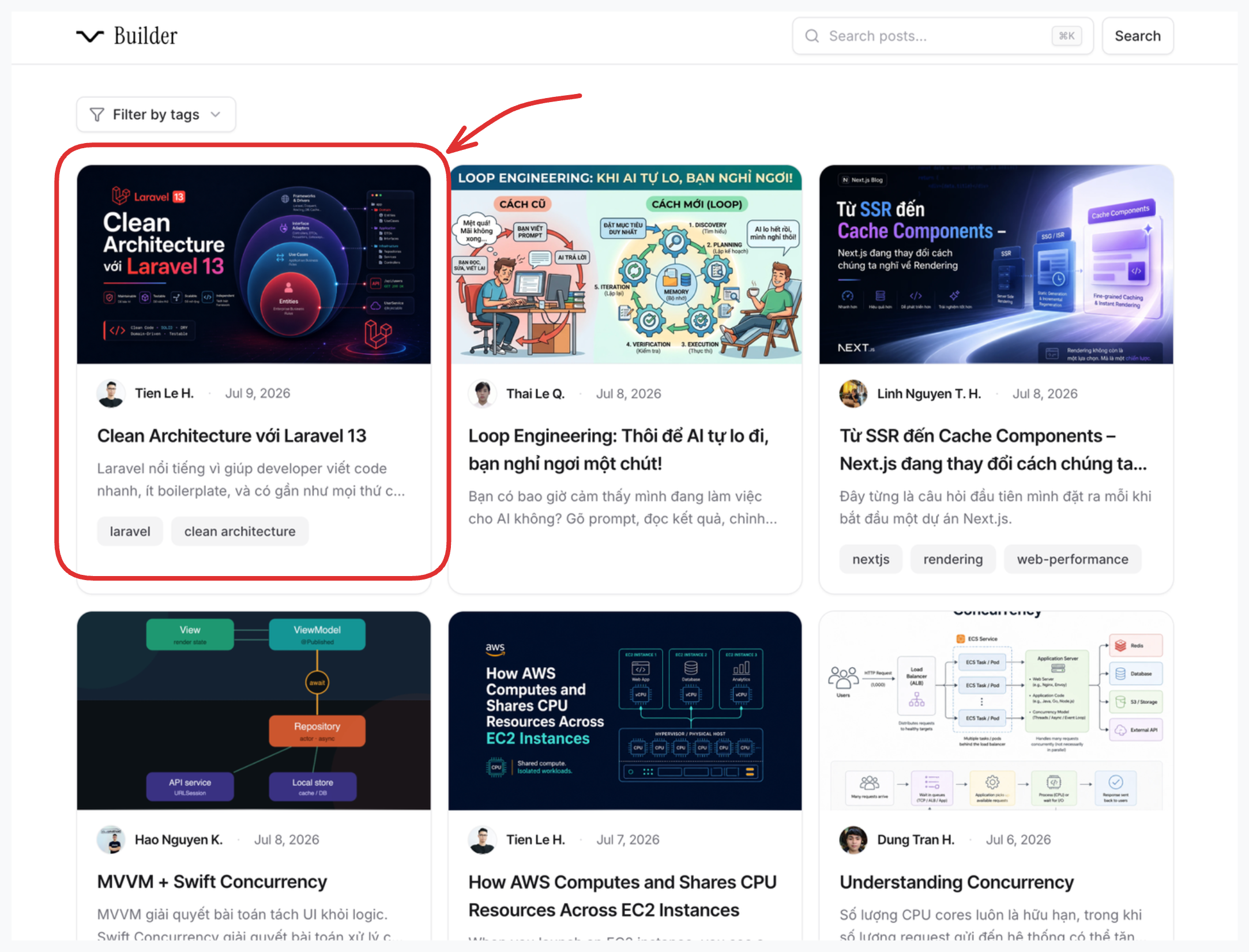Focus the Search posts input field

(943, 36)
